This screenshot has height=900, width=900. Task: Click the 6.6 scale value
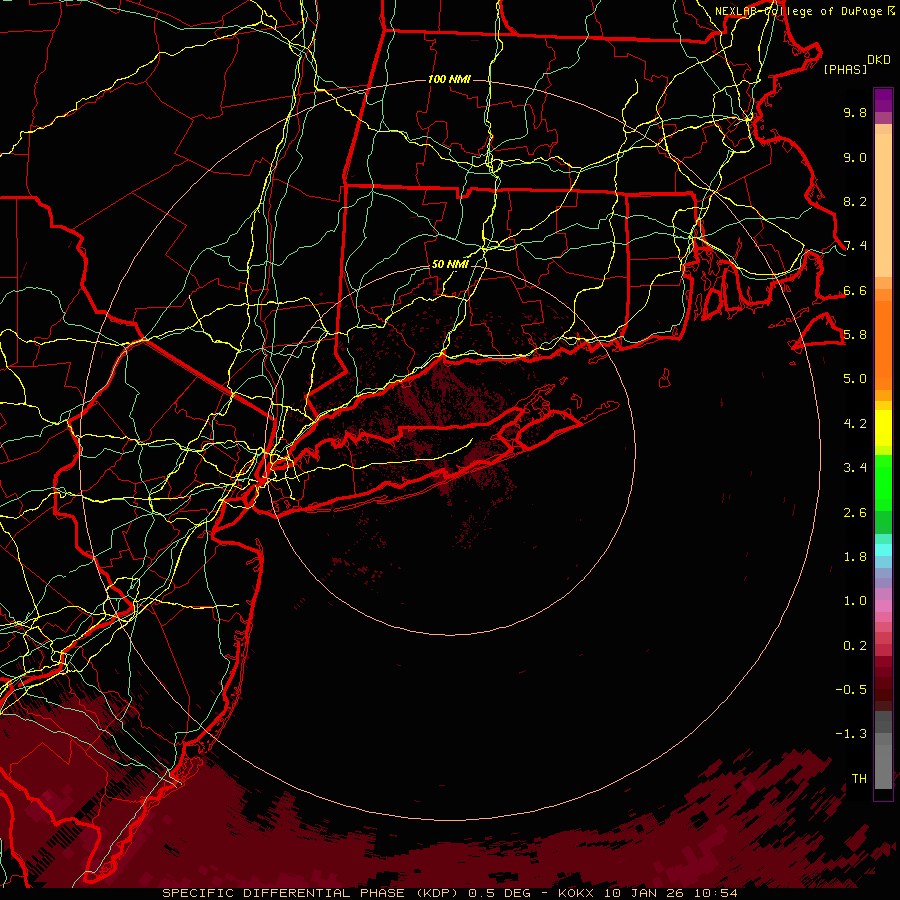855,290
